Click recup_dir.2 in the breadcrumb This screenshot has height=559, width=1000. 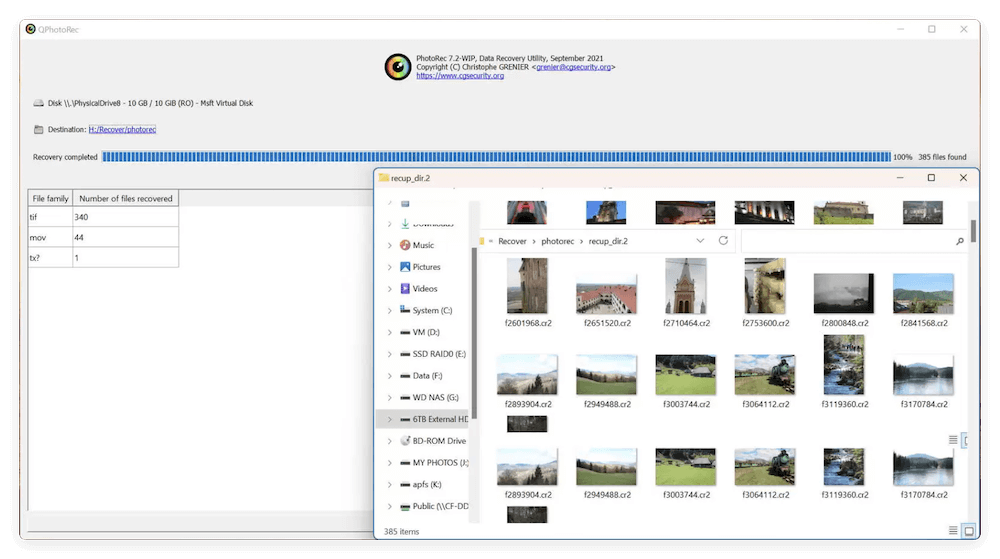pos(608,241)
